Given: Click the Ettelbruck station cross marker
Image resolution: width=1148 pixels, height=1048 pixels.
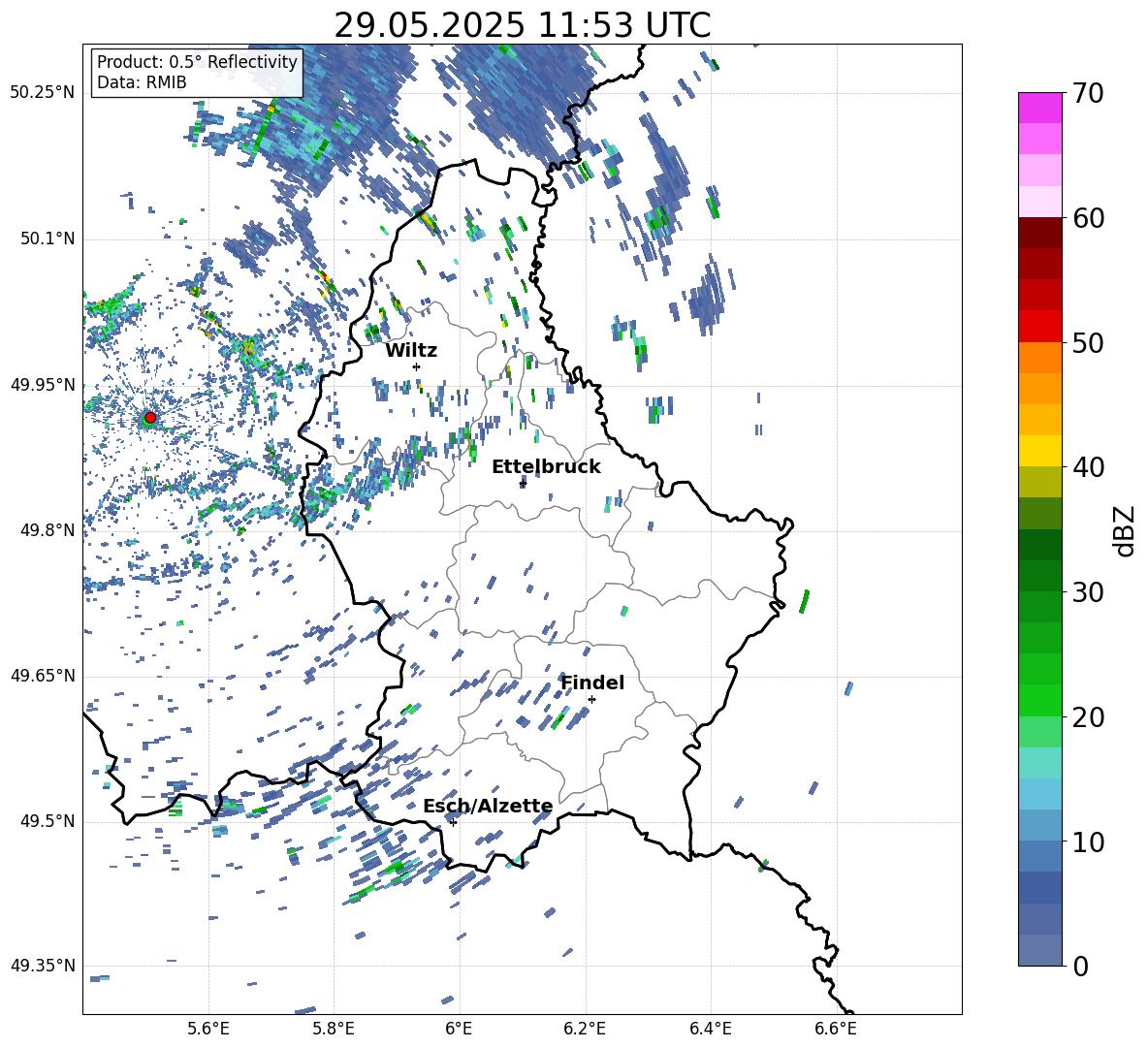Looking at the screenshot, I should point(523,483).
